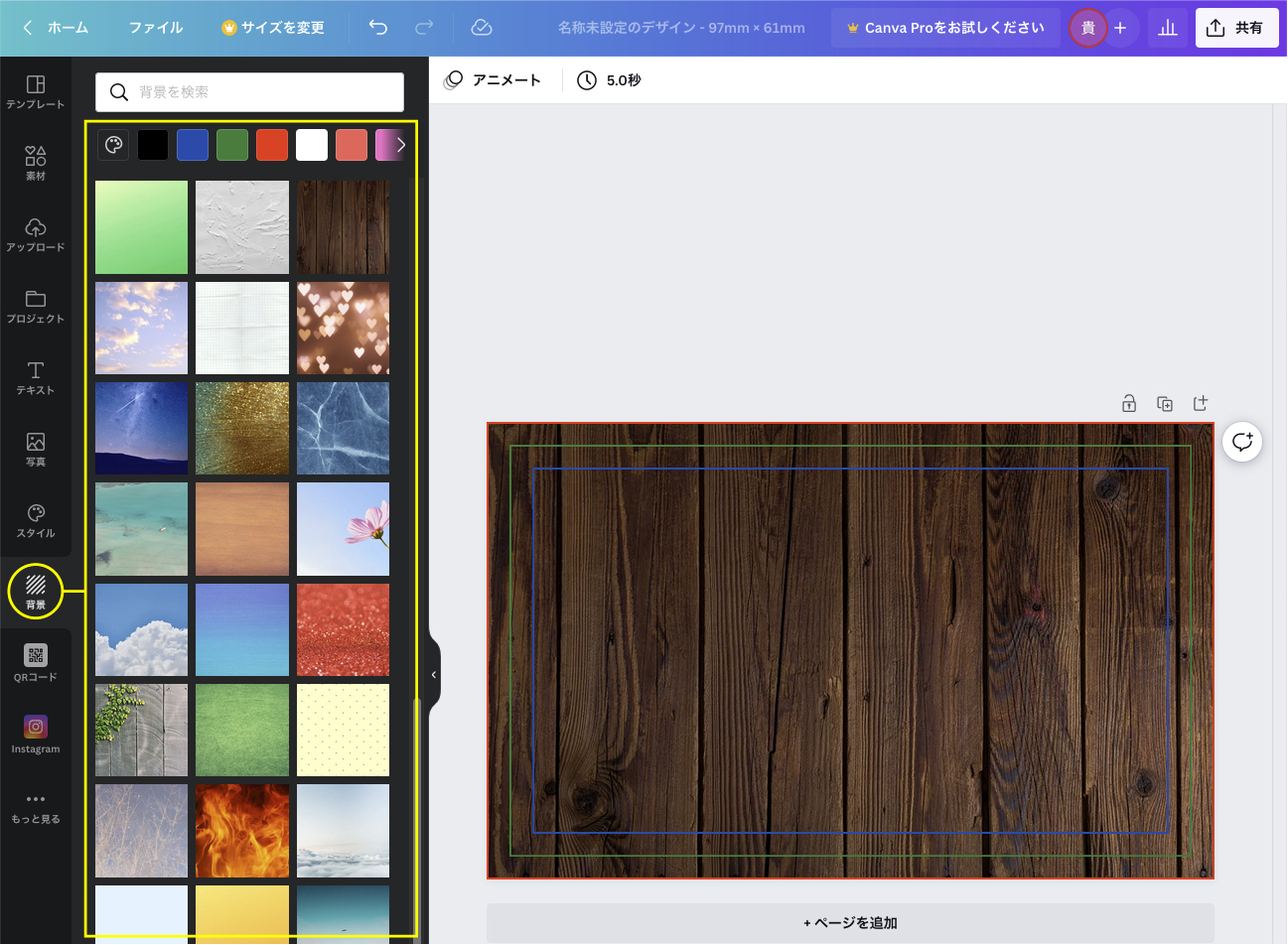Choose the light brown wood background
Image resolution: width=1288 pixels, height=945 pixels.
242,529
